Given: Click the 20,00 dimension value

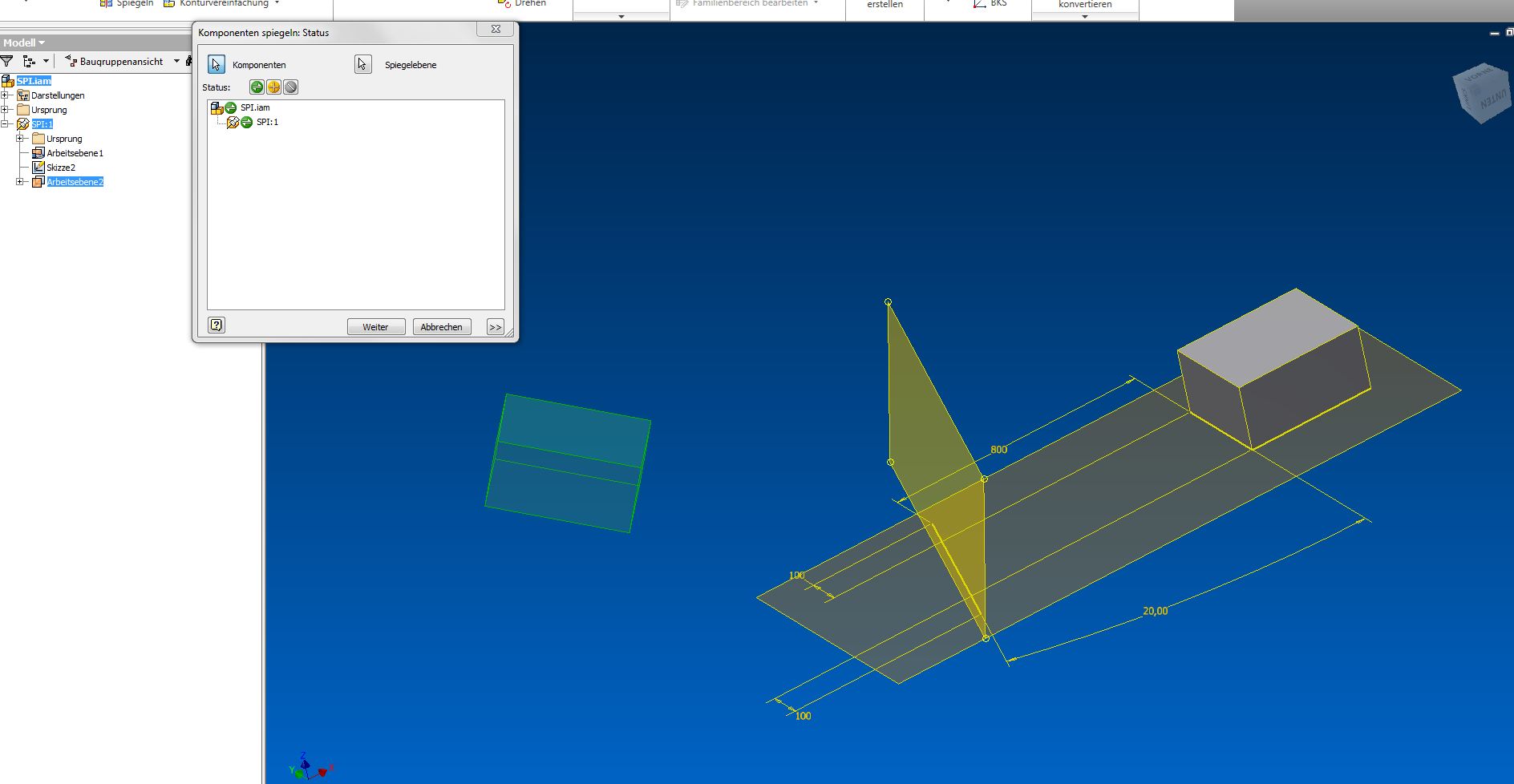Looking at the screenshot, I should [1155, 611].
